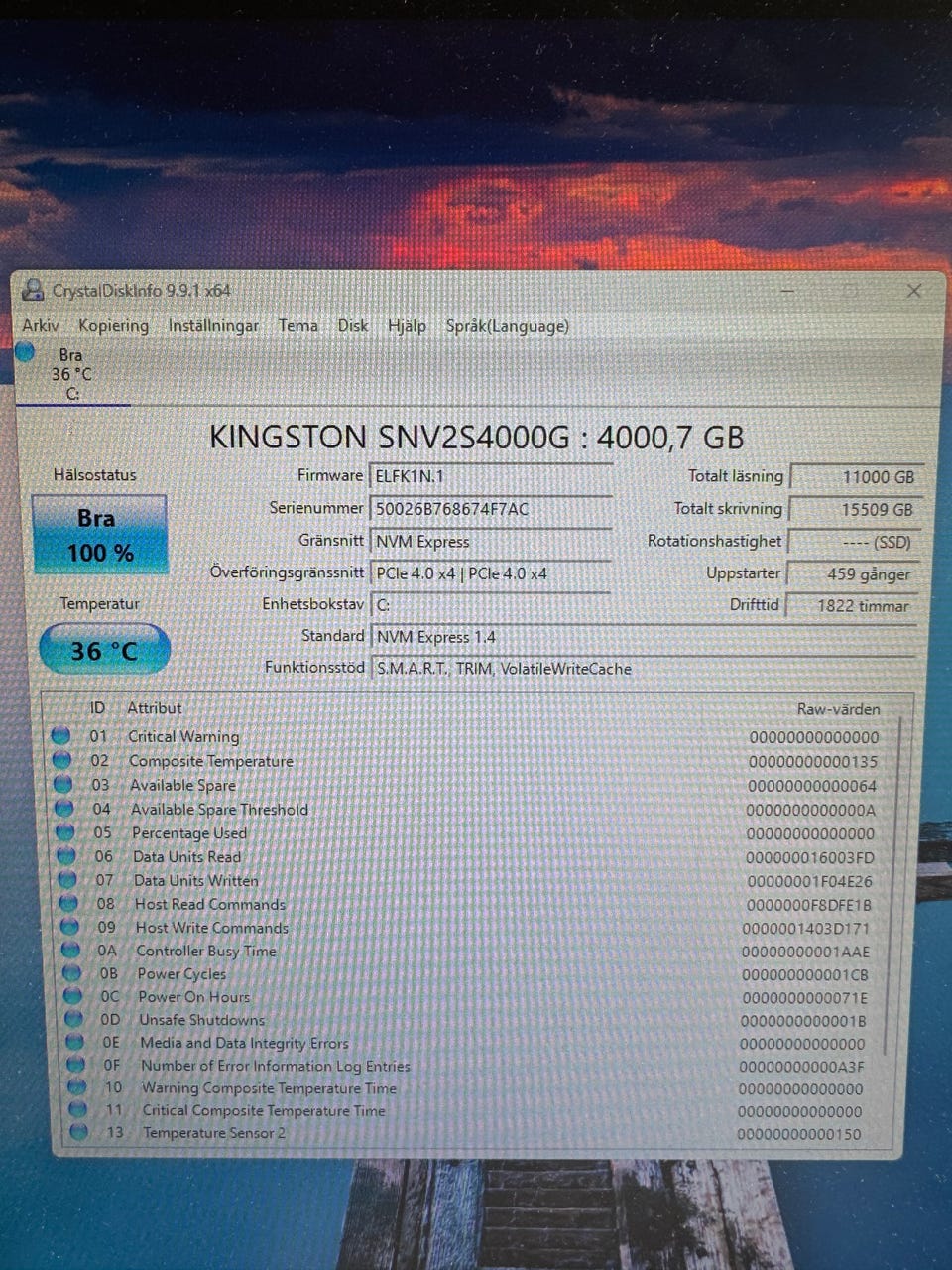Viewport: 952px width, 1270px height.
Task: Click the Gränssnitt field NVM Express
Action: 491,542
